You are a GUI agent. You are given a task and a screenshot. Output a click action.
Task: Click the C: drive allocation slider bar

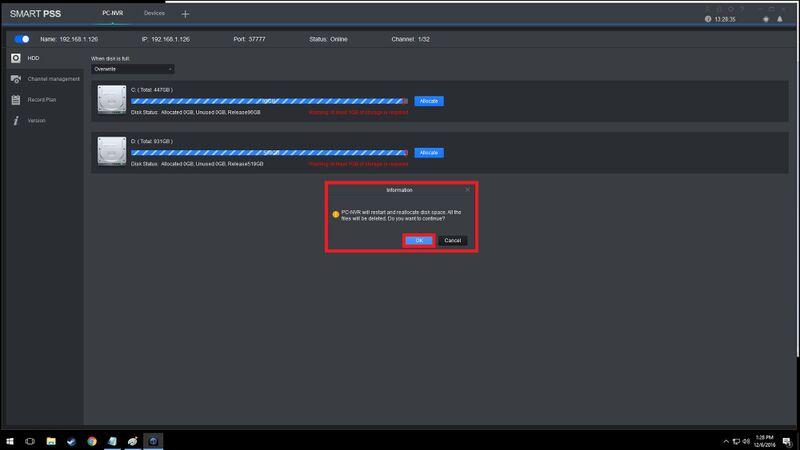click(x=269, y=101)
